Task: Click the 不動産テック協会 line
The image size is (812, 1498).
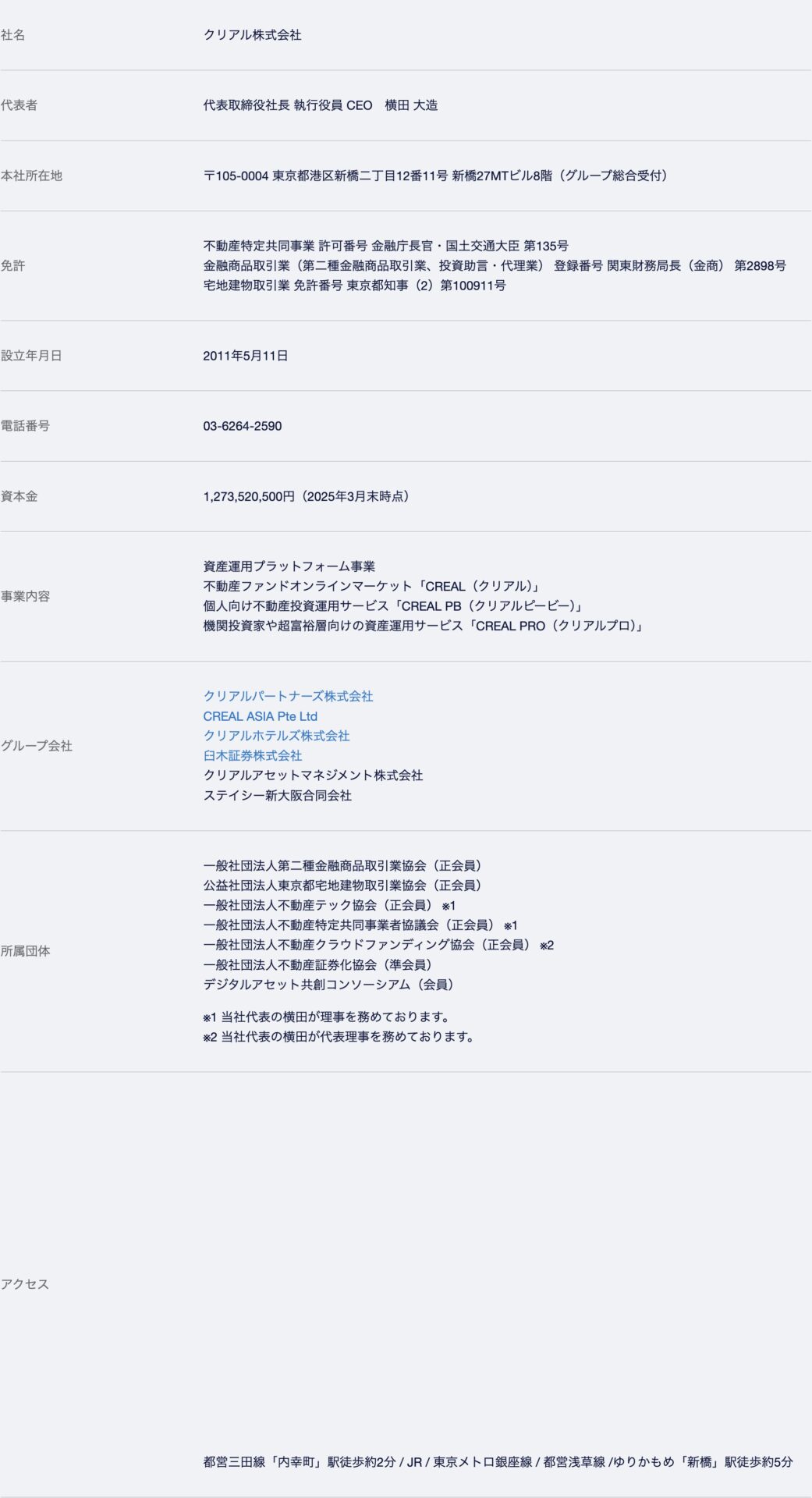Action: coord(329,905)
